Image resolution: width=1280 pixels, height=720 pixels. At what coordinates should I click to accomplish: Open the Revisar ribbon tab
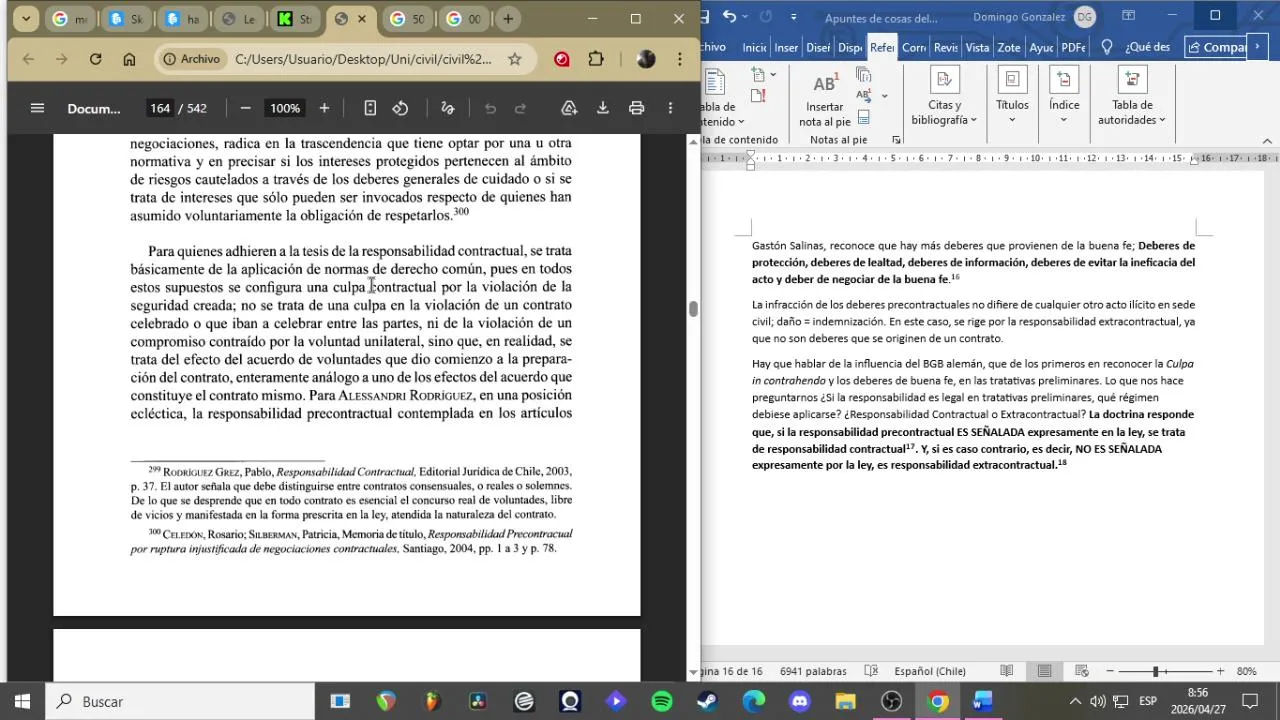(x=946, y=47)
